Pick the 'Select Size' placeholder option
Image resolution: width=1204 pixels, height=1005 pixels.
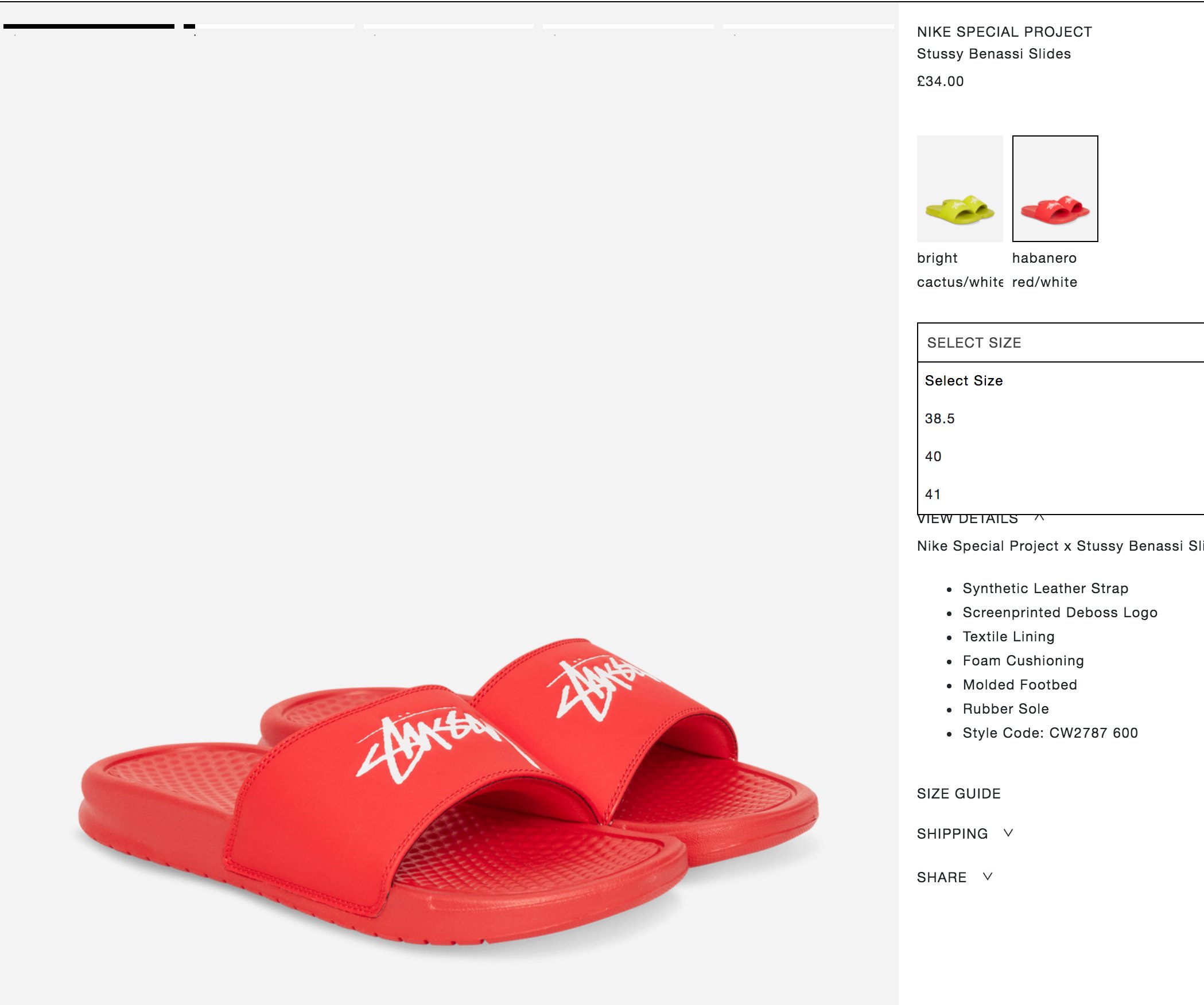1061,381
